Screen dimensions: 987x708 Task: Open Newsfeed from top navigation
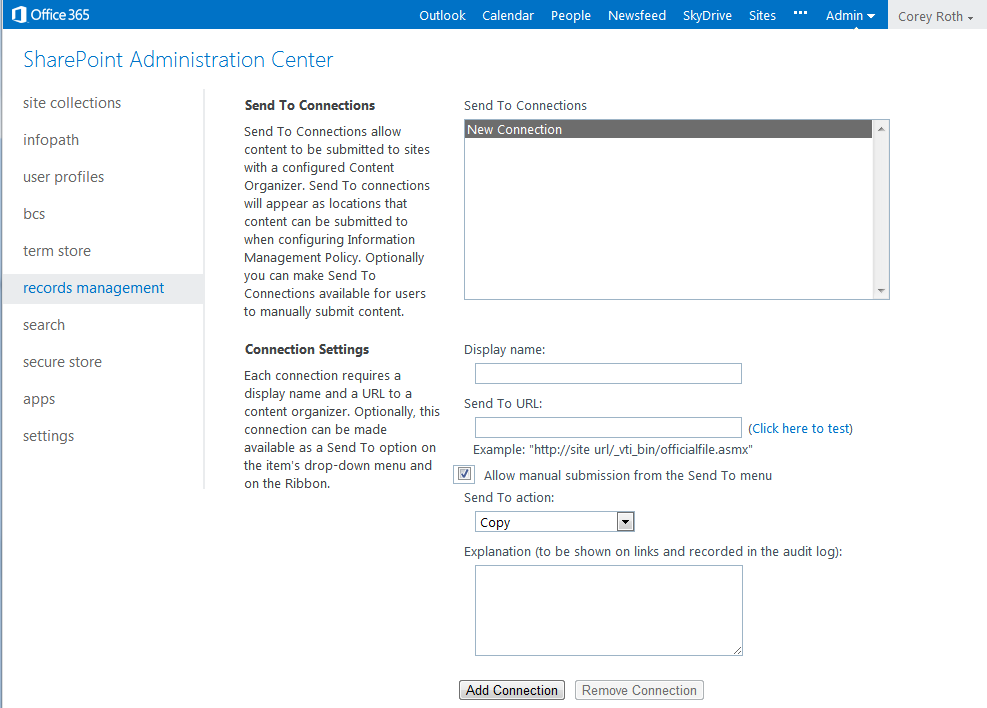(x=636, y=16)
